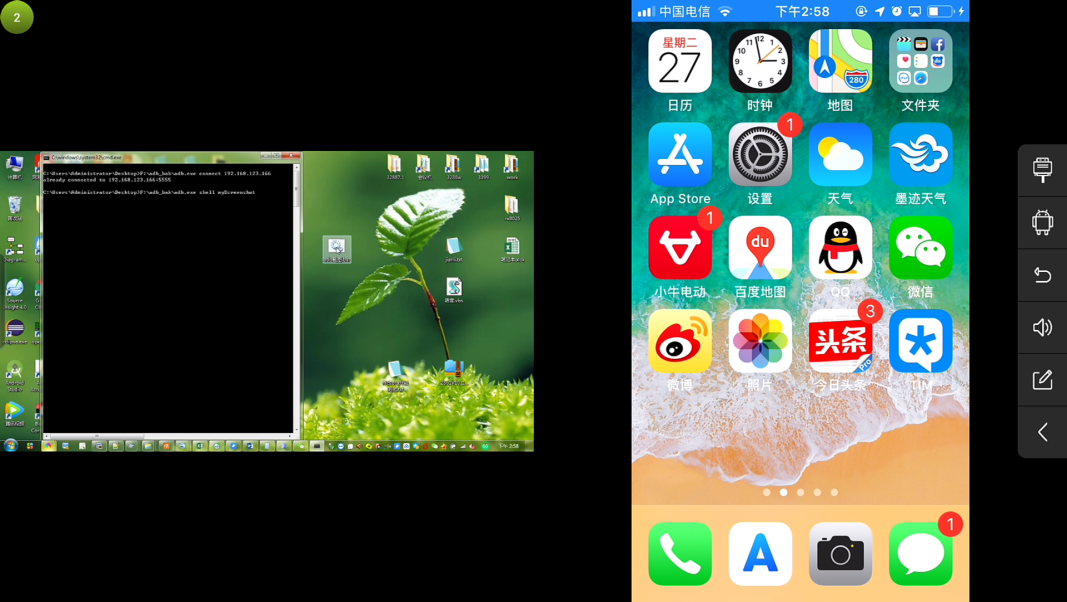Open the Messages app in the dock
This screenshot has height=602, width=1067.
[920, 553]
